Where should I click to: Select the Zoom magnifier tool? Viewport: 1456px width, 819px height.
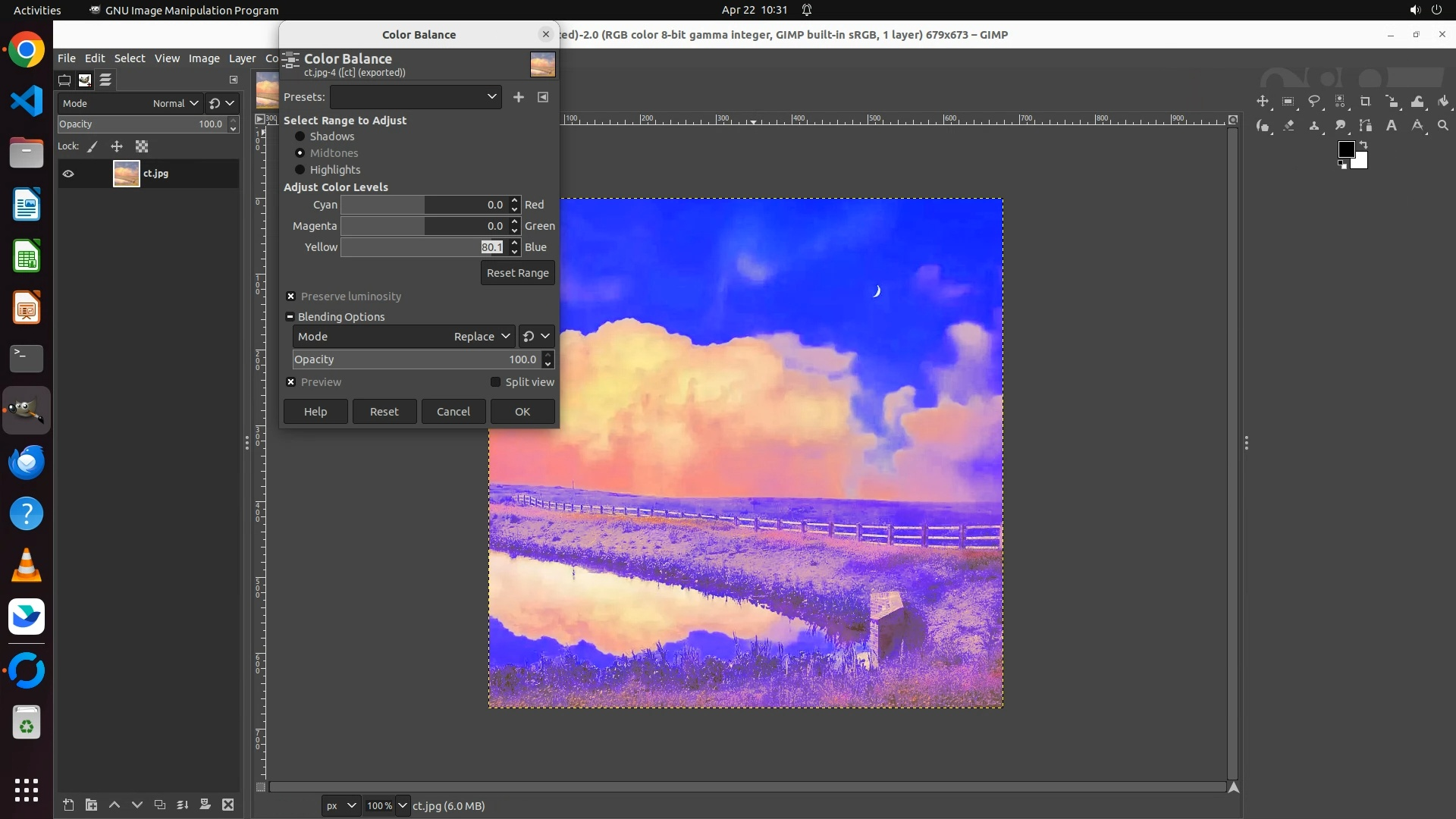1443,125
